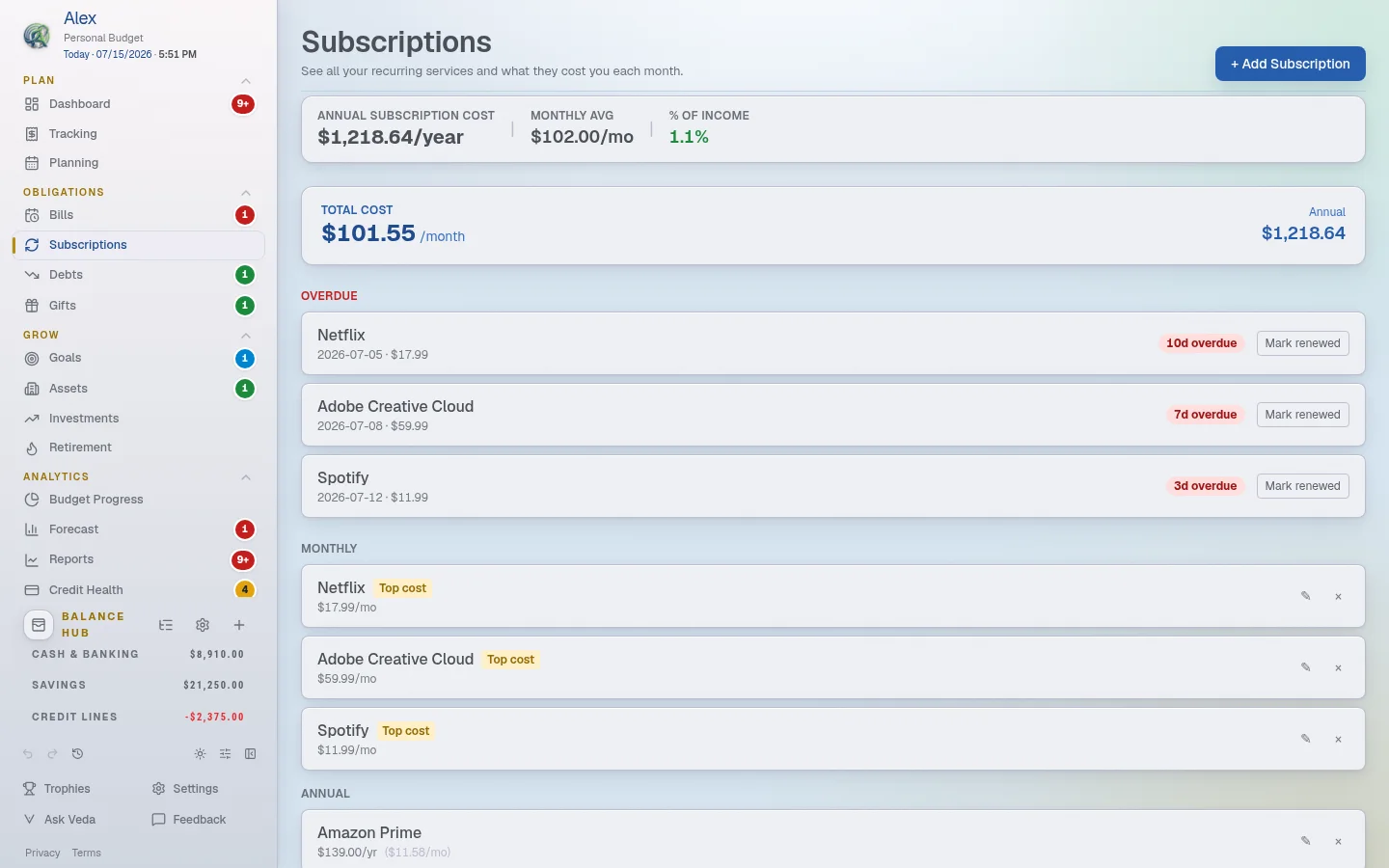Open the Balance Hub wallet icon
The height and width of the screenshot is (868, 1389).
point(39,625)
